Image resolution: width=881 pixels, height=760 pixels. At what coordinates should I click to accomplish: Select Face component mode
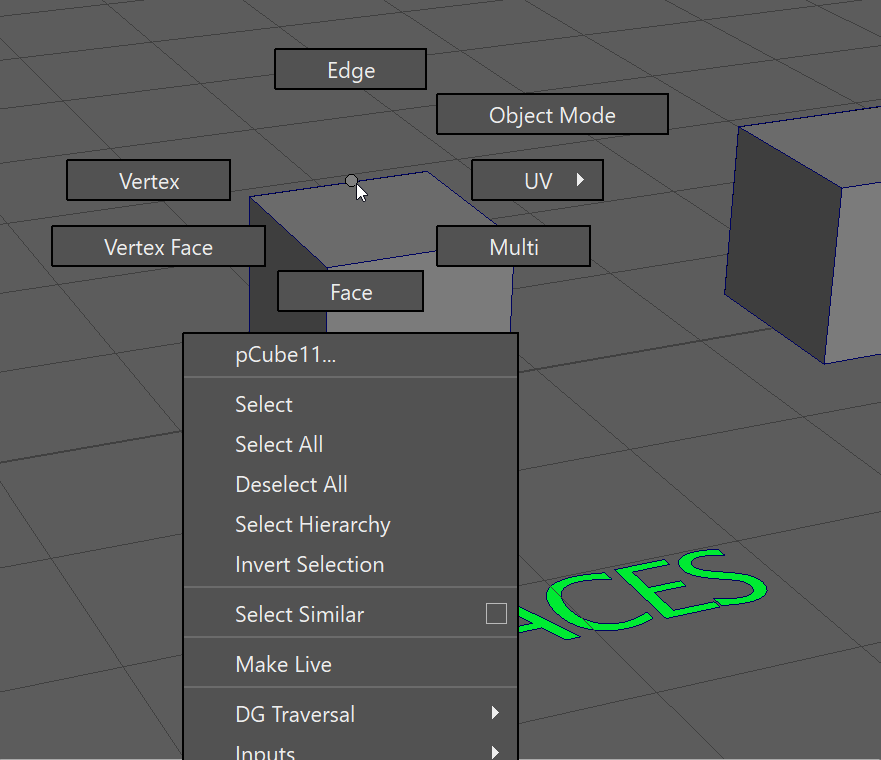(x=350, y=292)
